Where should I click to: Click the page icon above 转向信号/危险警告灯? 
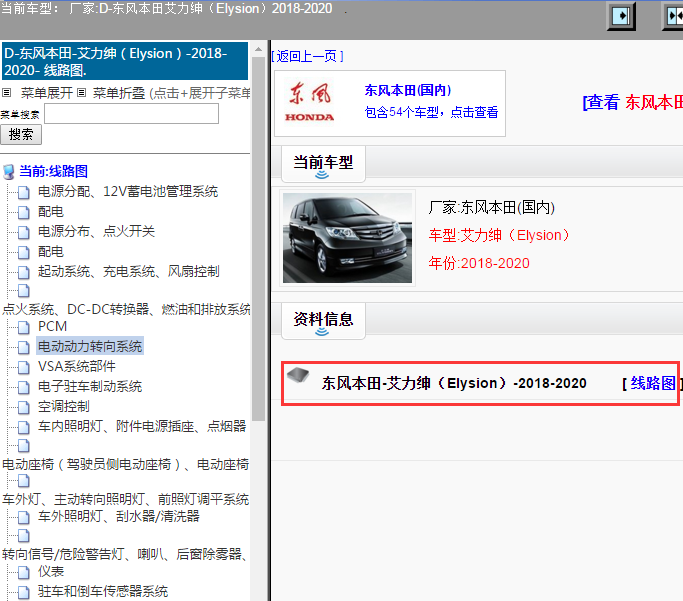24,536
